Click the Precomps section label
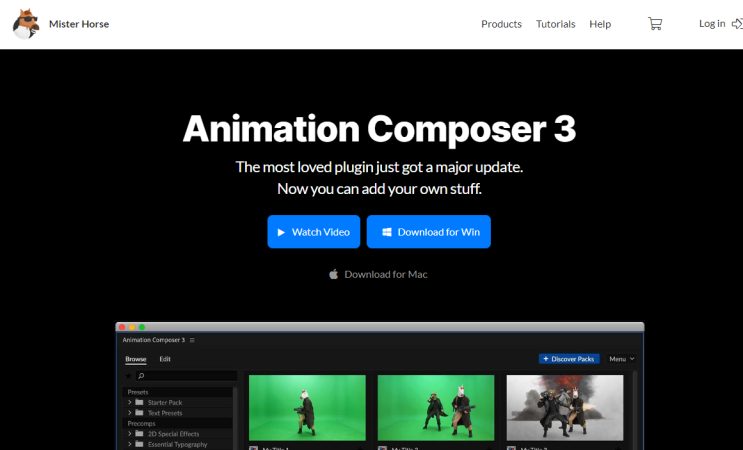This screenshot has width=743, height=450. (141, 423)
